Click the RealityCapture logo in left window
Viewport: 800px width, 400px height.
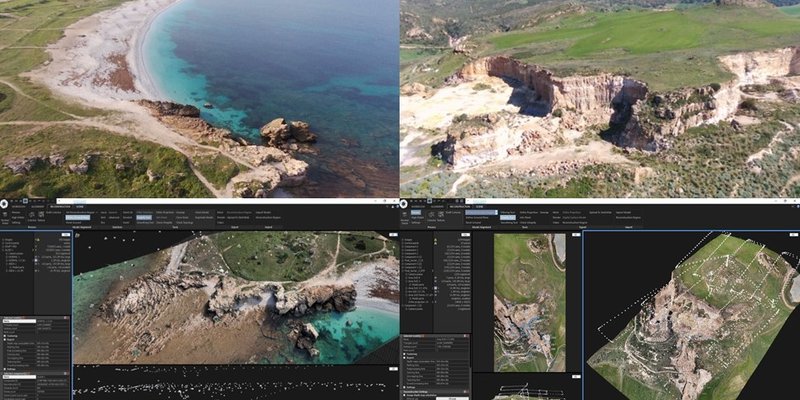click(4, 205)
